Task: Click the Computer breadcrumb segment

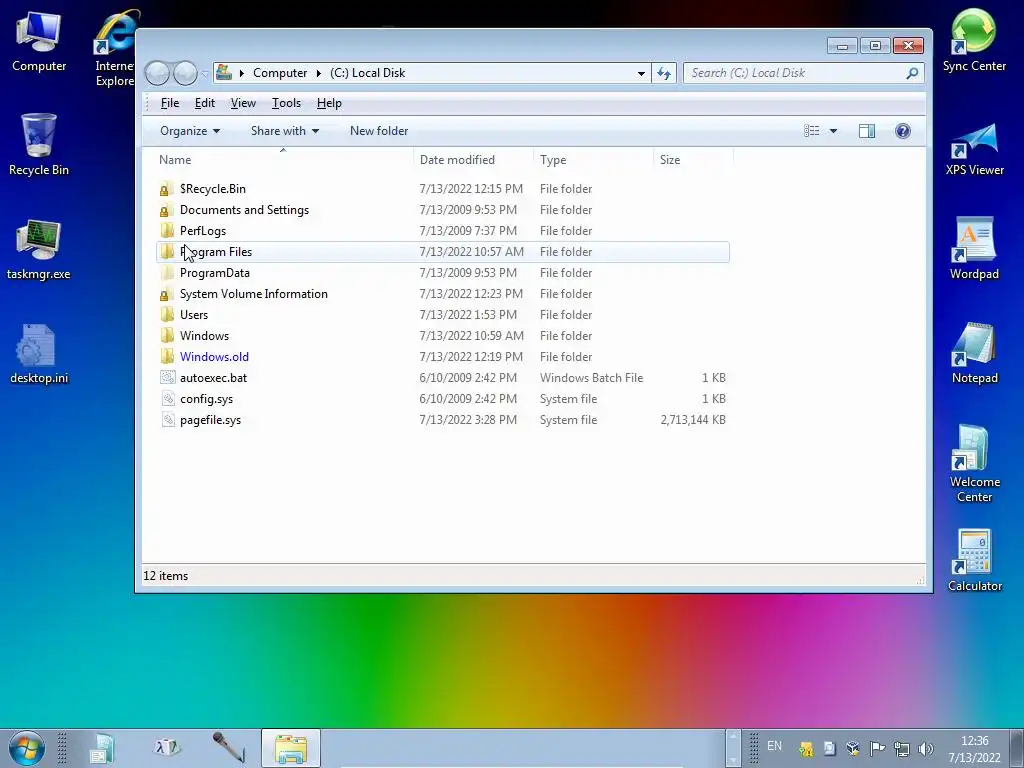Action: click(280, 73)
